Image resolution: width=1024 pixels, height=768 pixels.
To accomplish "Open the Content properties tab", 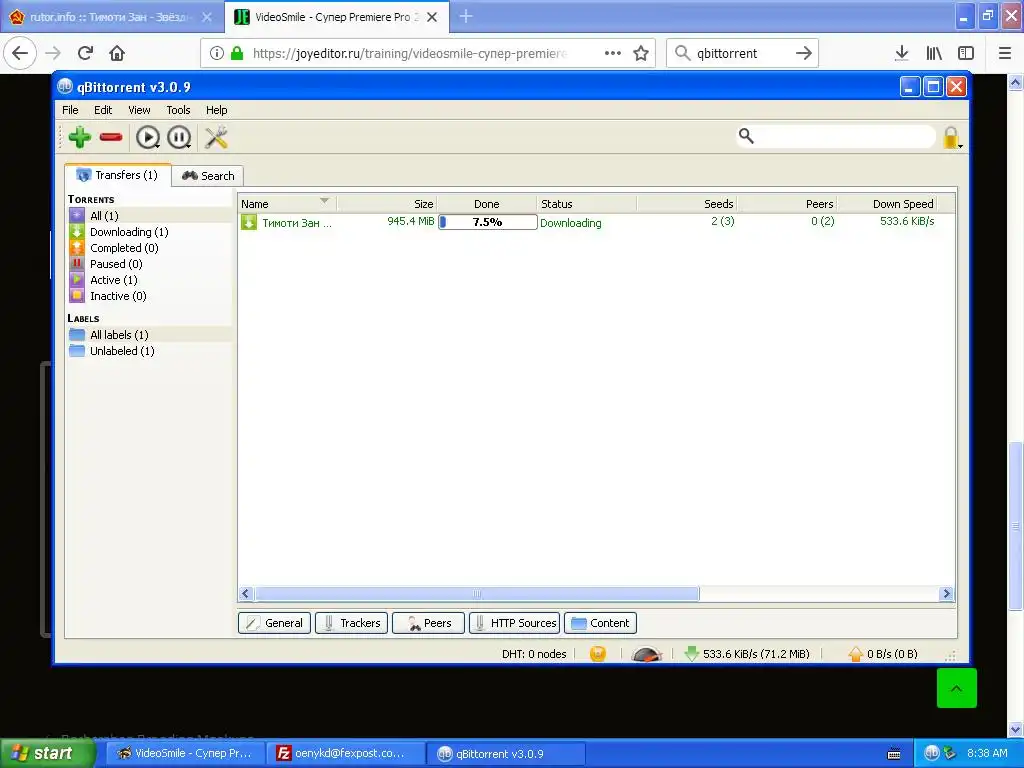I will pyautogui.click(x=600, y=623).
